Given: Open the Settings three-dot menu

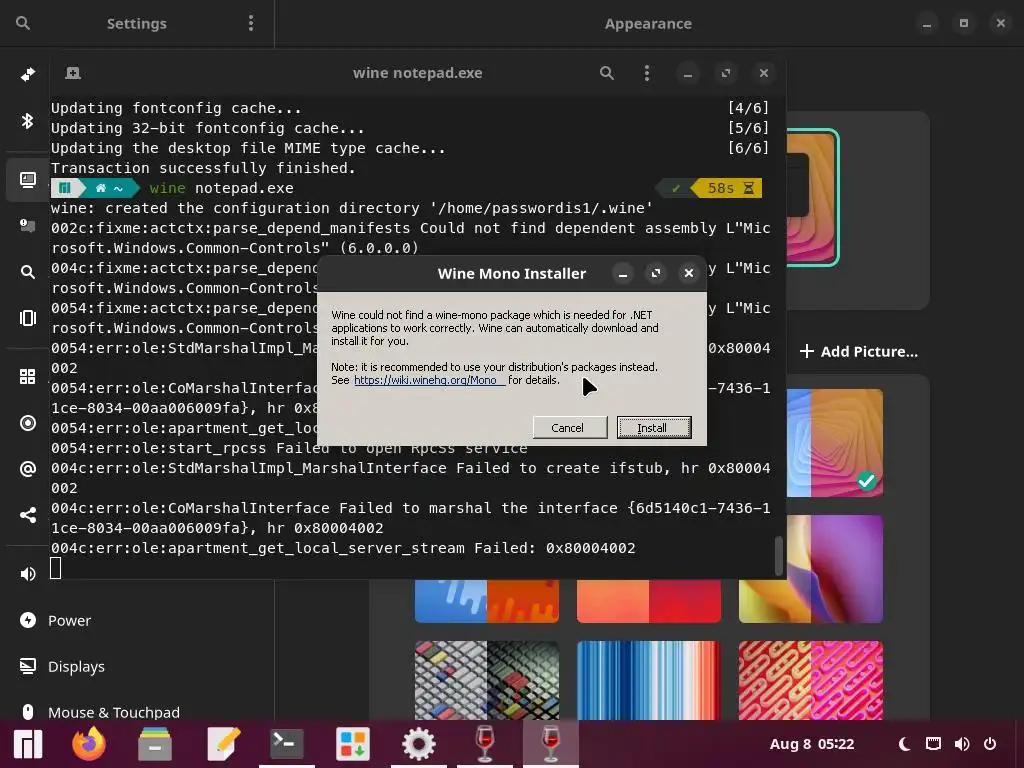Looking at the screenshot, I should tap(251, 24).
